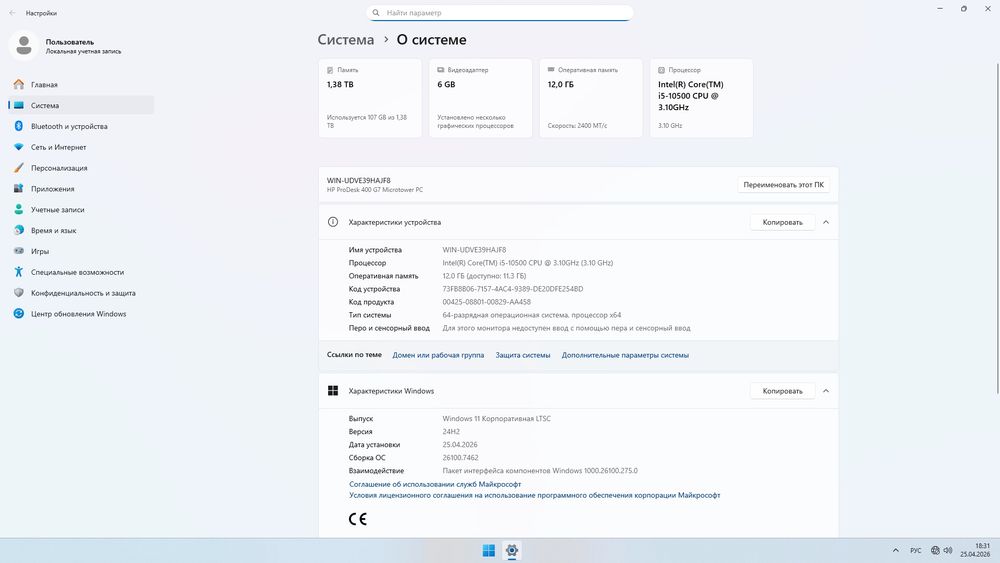Select Персонализация menu item
The height and width of the screenshot is (563, 1000).
(81, 168)
